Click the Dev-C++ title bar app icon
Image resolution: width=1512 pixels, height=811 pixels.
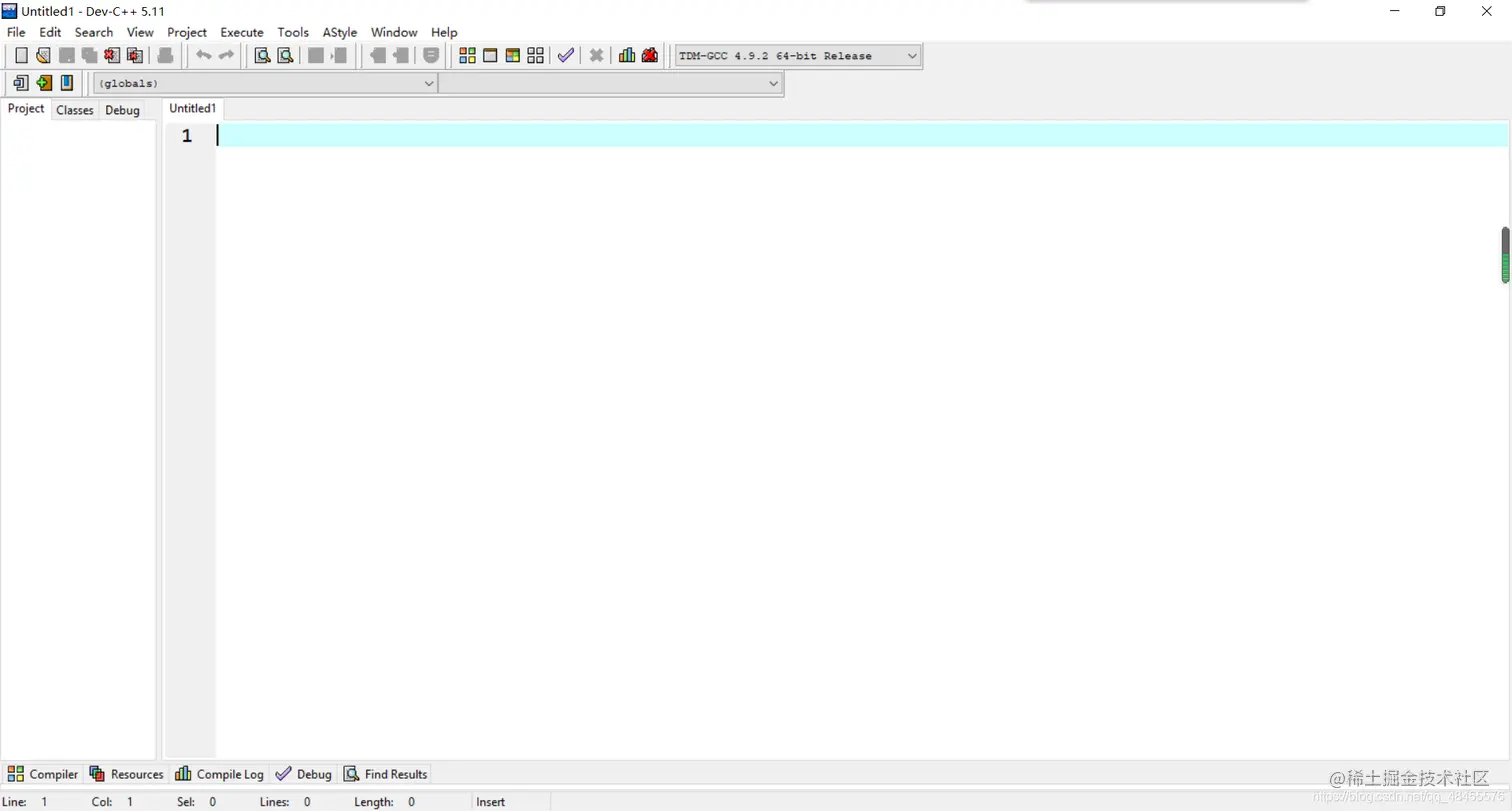10,11
